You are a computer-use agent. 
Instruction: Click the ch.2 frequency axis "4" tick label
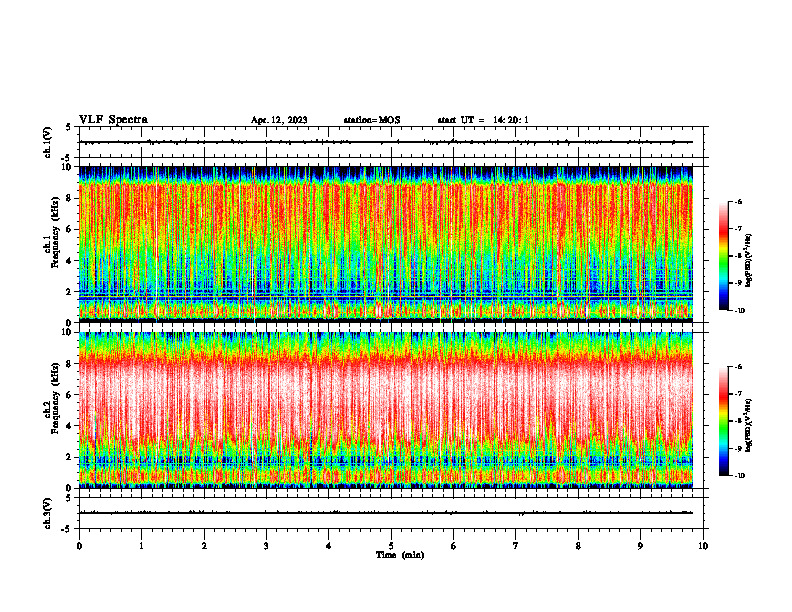70,426
